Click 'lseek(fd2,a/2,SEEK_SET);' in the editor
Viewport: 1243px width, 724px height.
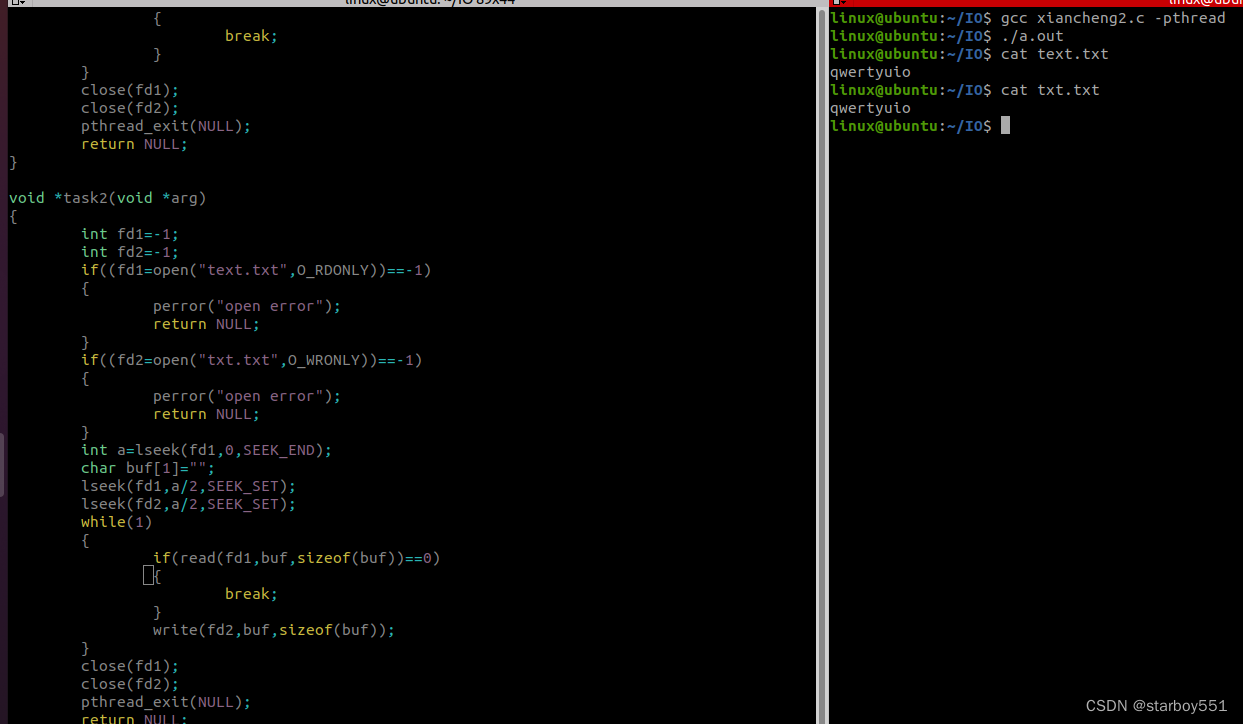tap(188, 504)
